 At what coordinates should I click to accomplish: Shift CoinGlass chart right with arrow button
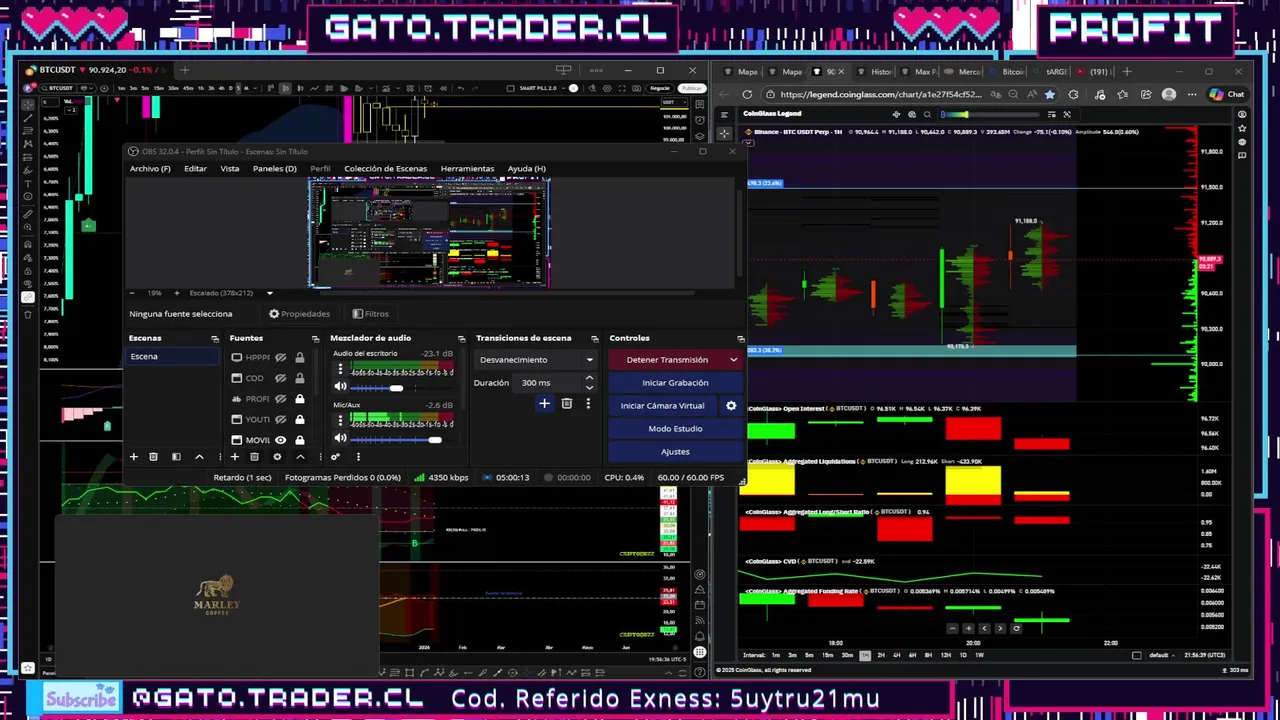(x=1000, y=628)
